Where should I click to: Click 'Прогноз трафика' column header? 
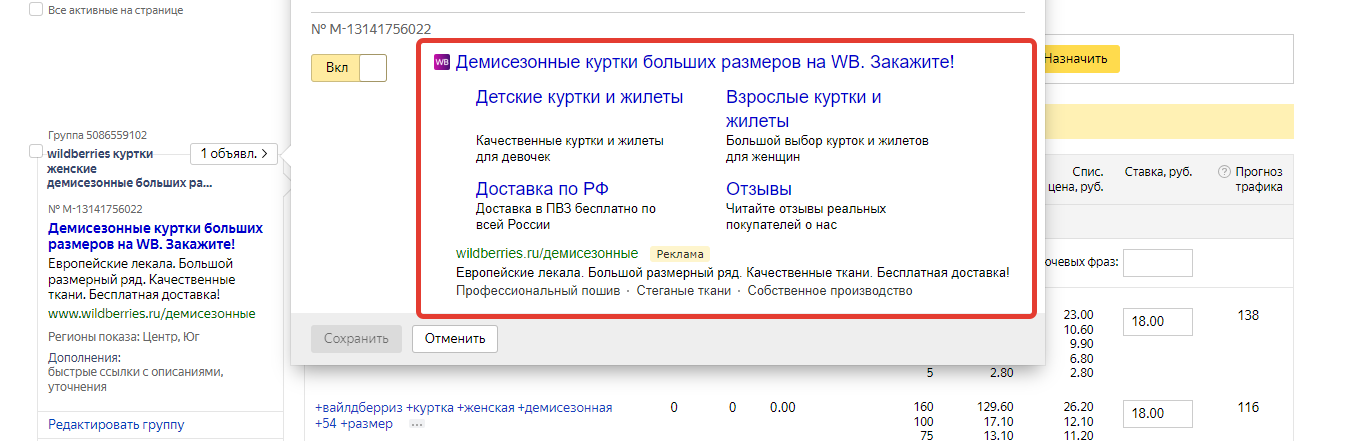coord(1258,179)
